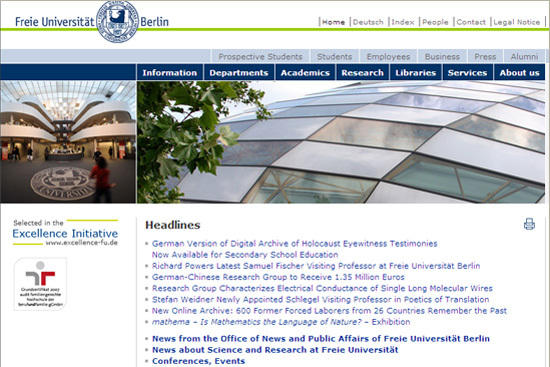Select Academics in the main navigation
Screen dimensions: 550x367
point(305,73)
